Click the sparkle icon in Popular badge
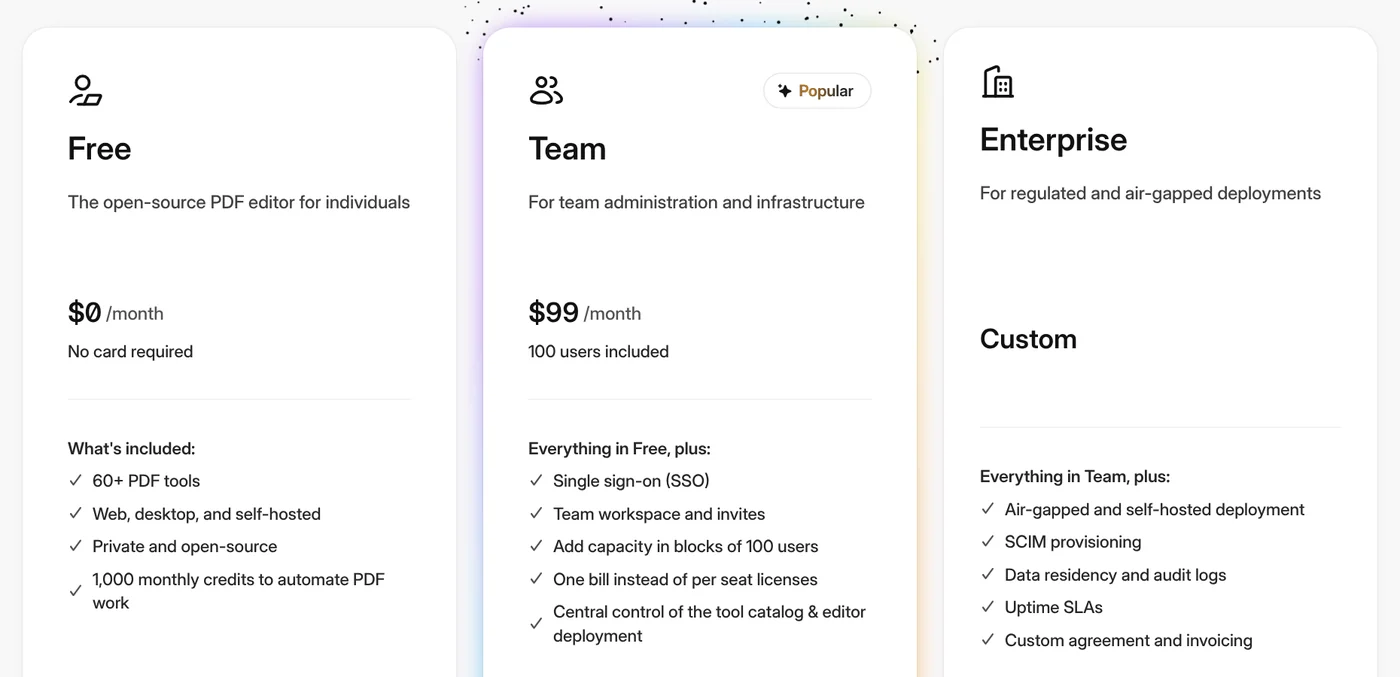The width and height of the screenshot is (1400, 677). tap(785, 91)
